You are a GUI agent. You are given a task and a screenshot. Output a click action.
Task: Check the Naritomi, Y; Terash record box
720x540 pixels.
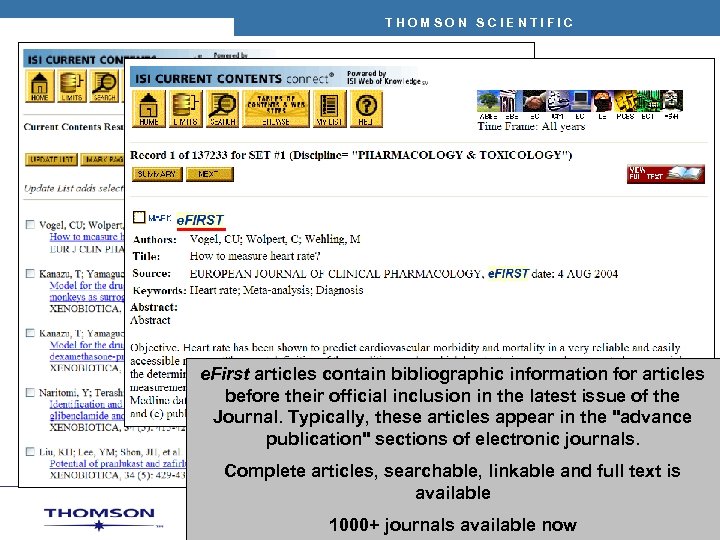(x=30, y=393)
